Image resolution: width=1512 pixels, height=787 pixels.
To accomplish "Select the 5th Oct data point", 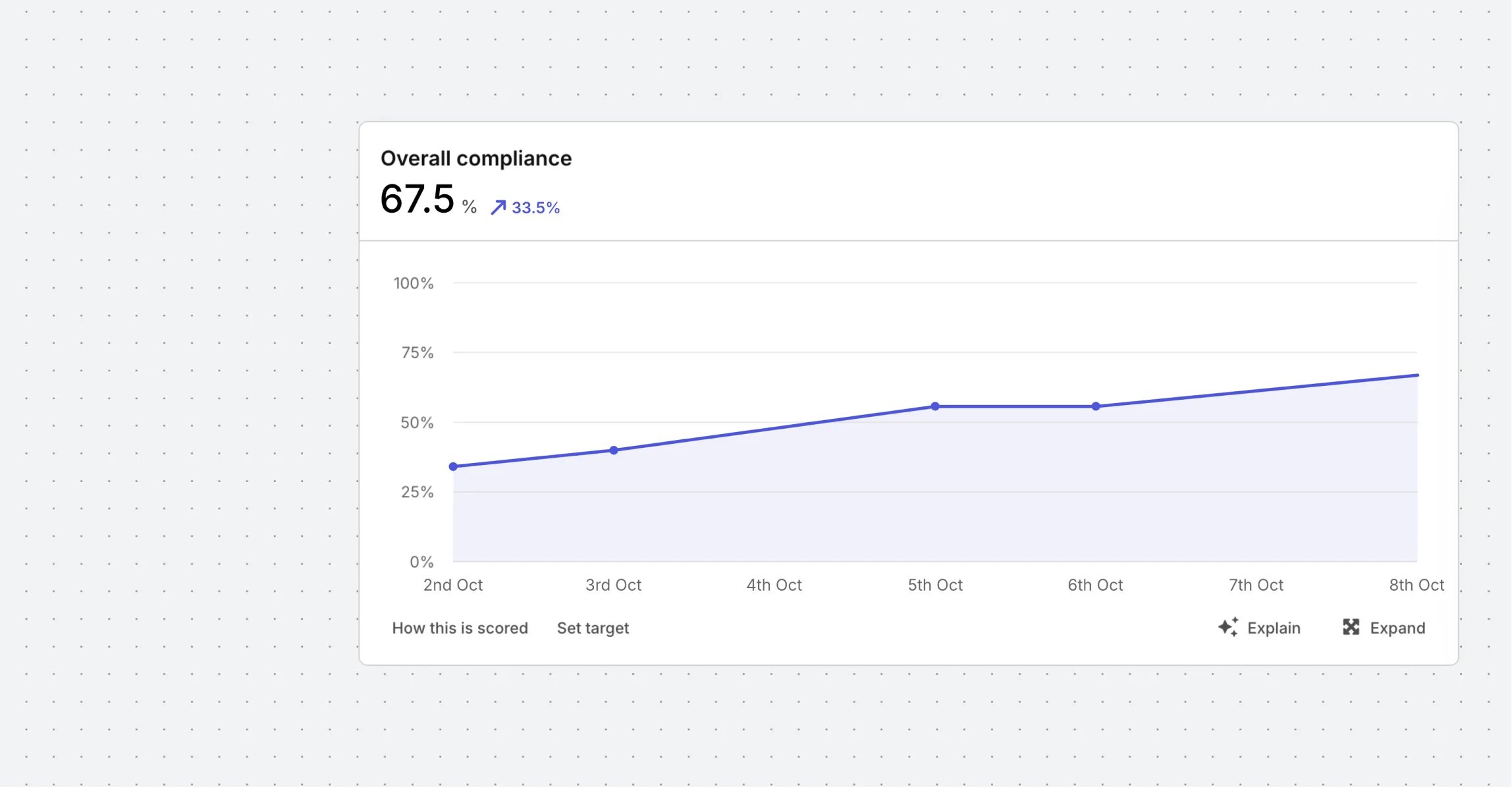I will tap(935, 406).
